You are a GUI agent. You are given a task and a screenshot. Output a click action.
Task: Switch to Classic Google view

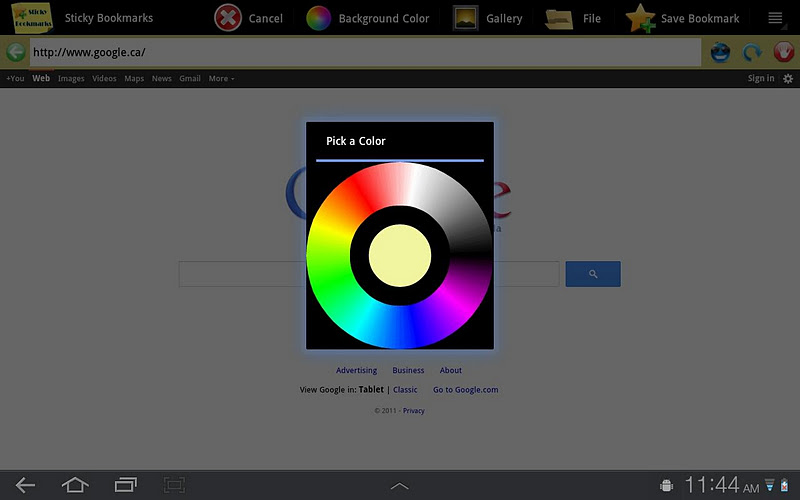tap(405, 390)
